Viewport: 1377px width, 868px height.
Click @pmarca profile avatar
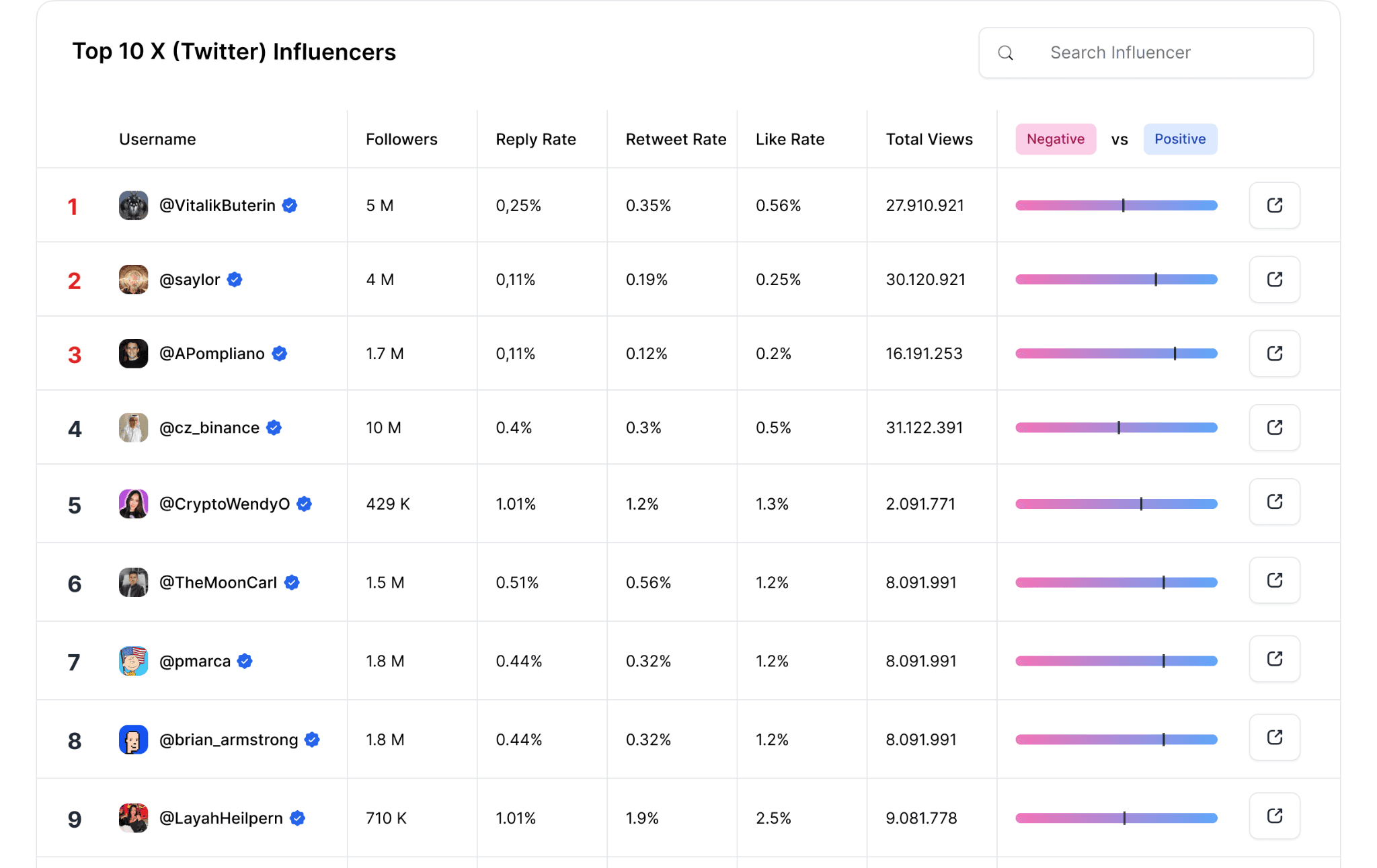[133, 661]
